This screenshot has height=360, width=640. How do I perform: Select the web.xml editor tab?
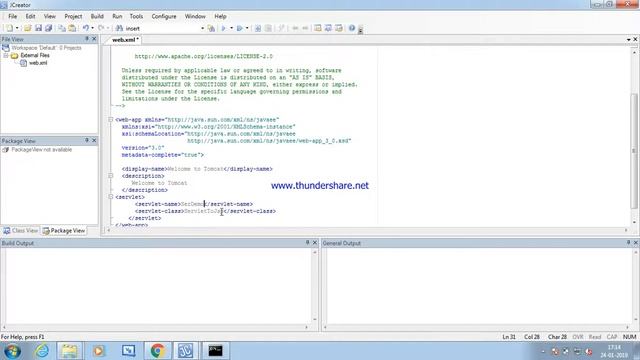pos(125,40)
